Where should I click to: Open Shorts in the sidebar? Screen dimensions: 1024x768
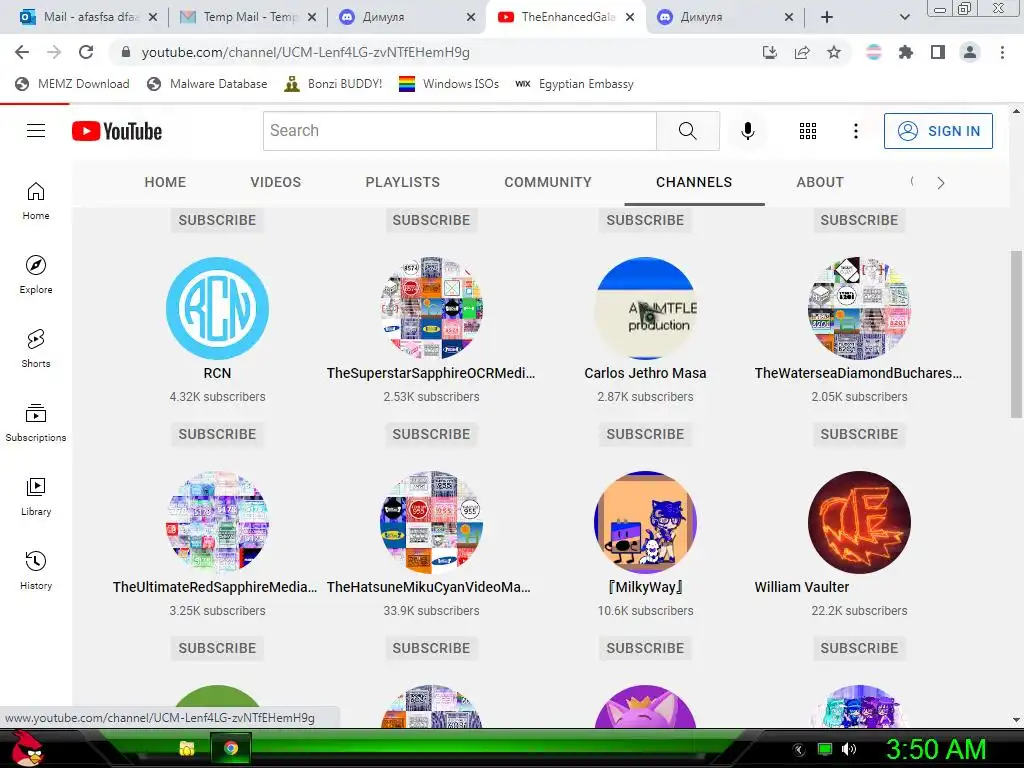(x=36, y=349)
